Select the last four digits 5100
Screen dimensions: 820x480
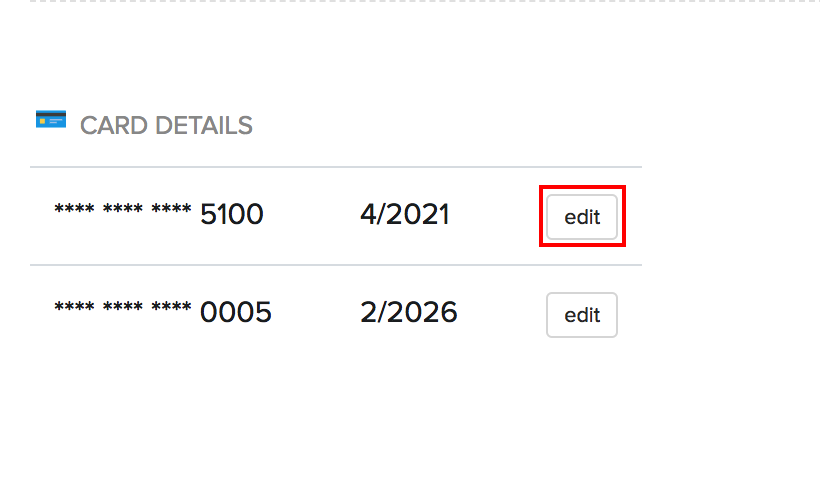[x=231, y=214]
